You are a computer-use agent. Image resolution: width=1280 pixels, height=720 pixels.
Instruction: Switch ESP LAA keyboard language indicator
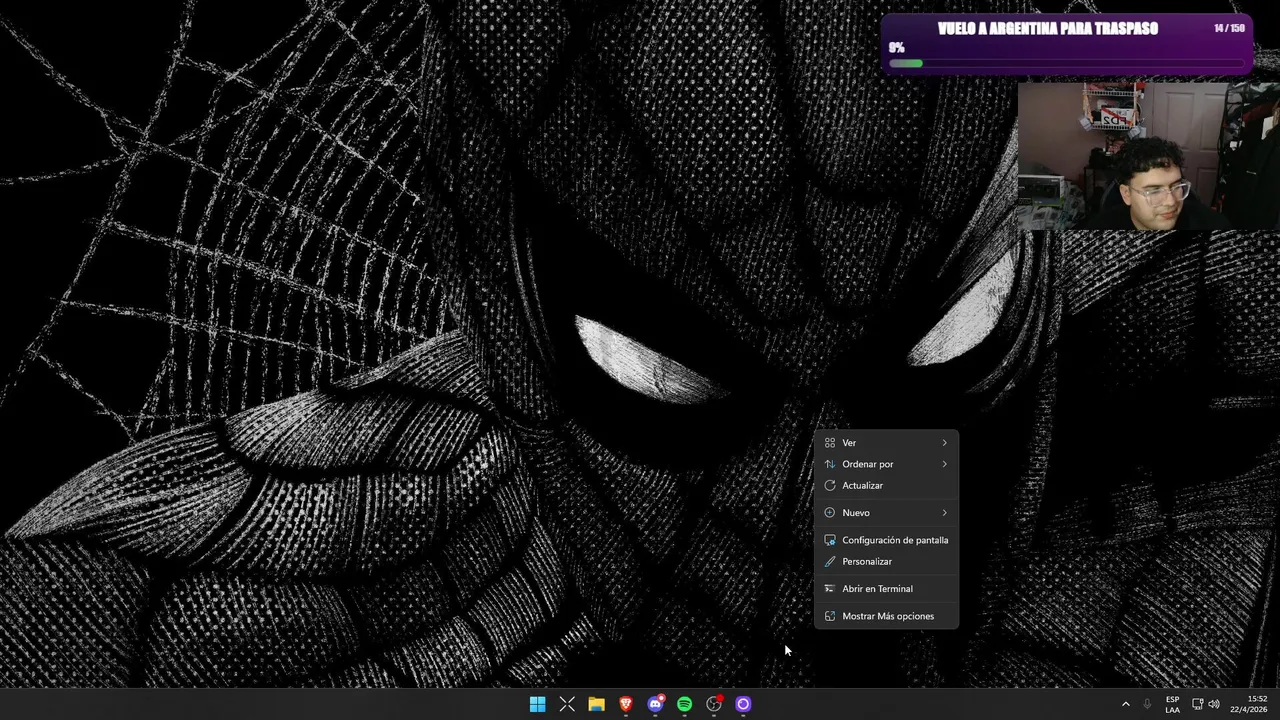(1172, 704)
